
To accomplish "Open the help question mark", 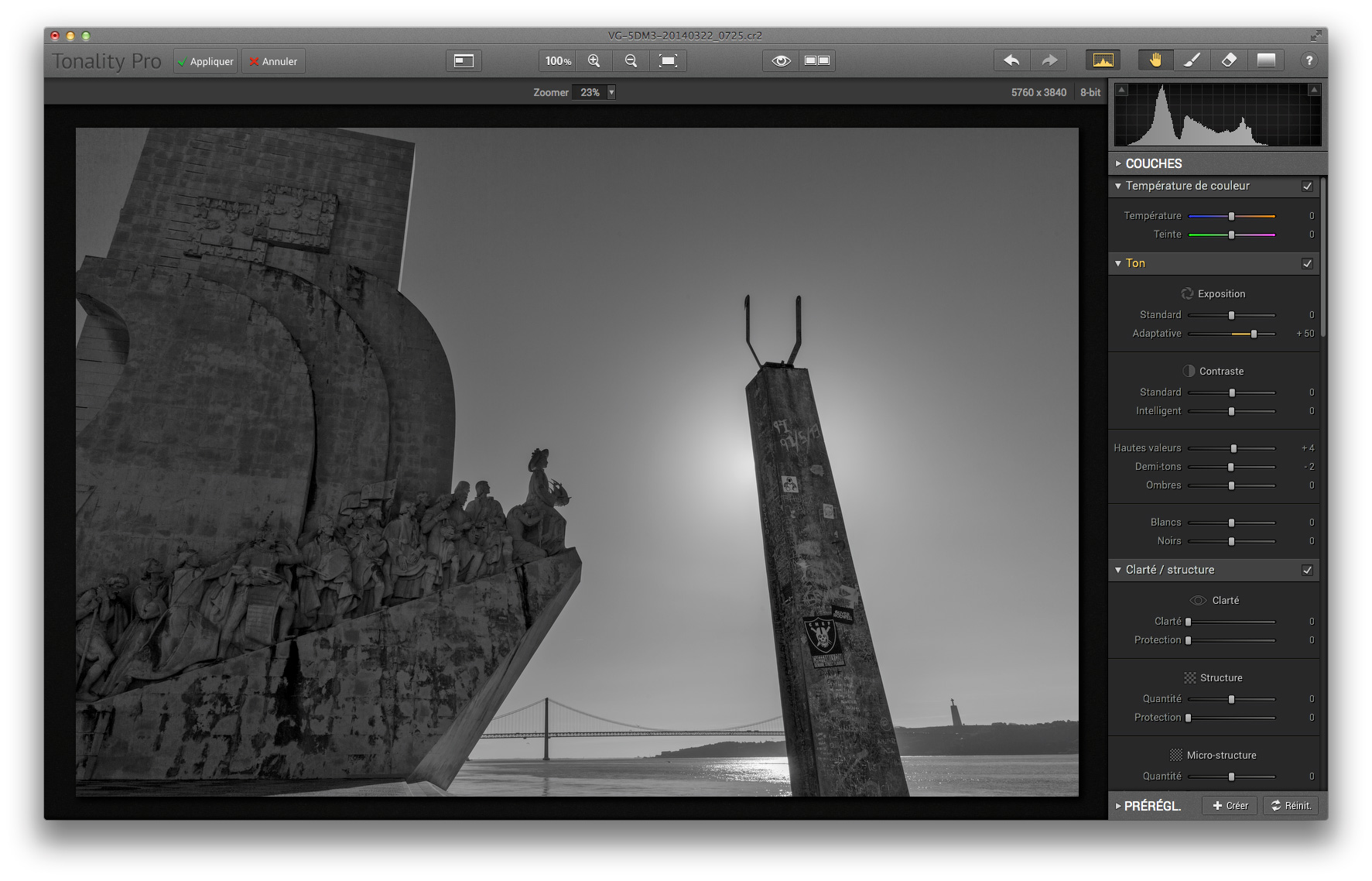I will click(1309, 60).
